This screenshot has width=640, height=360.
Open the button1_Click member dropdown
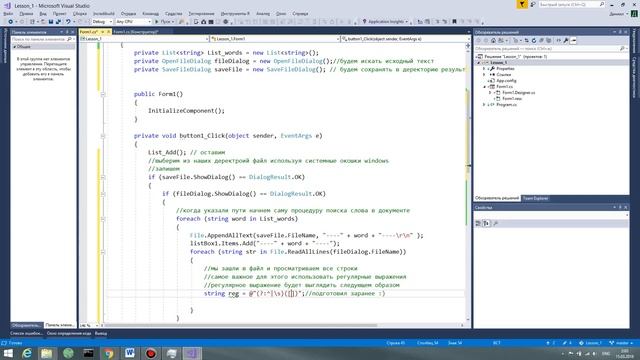click(405, 39)
